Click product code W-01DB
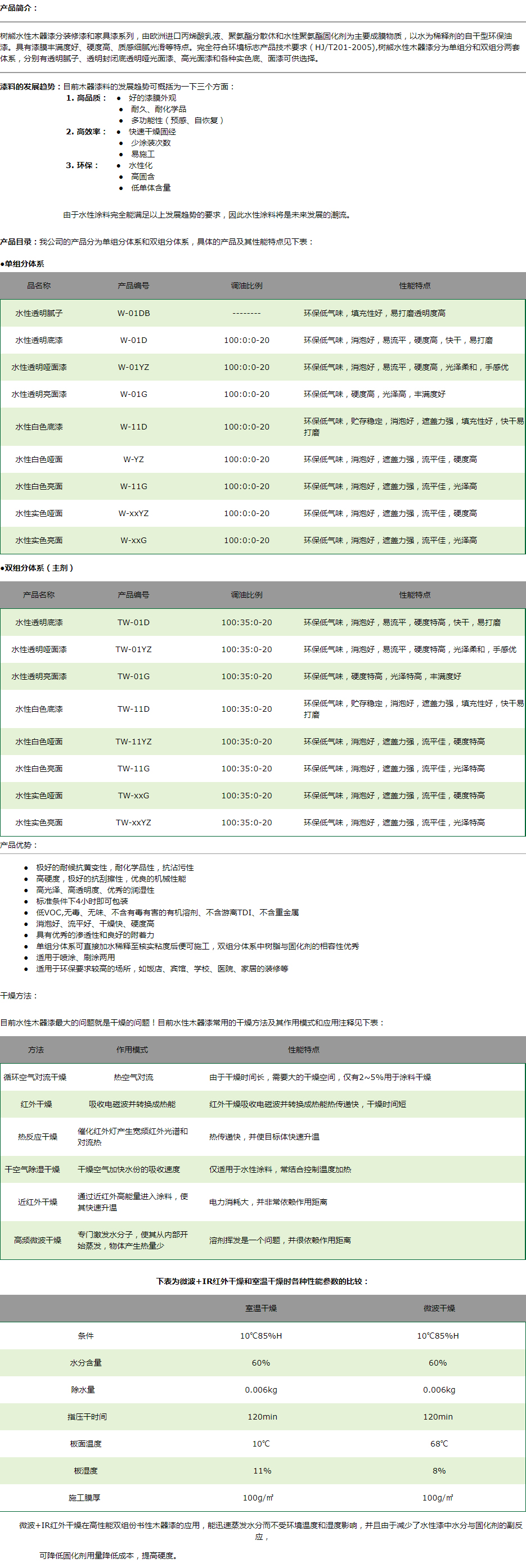This screenshot has width=526, height=1568. pyautogui.click(x=133, y=314)
